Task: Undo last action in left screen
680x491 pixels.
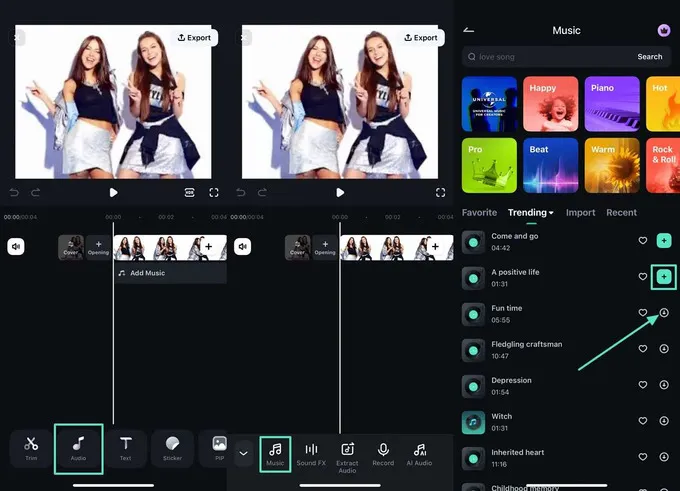Action: point(14,192)
